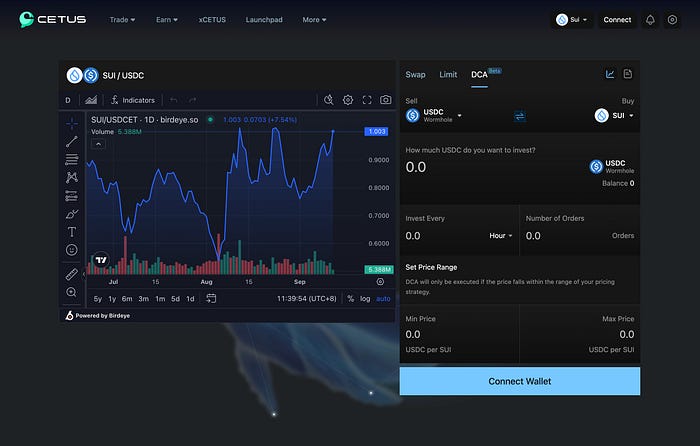Click the Cetus logo
Screen dimensions: 700x446
53,19
